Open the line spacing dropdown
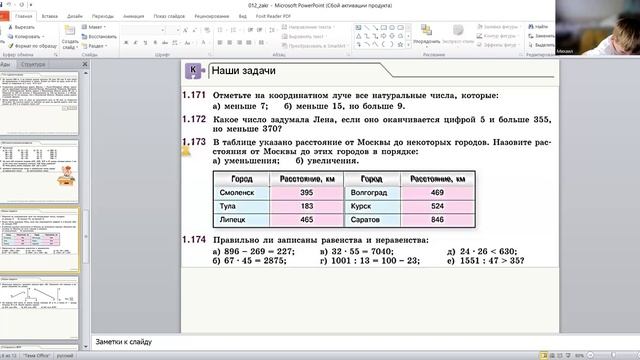The height and width of the screenshot is (360, 640). pos(272,30)
